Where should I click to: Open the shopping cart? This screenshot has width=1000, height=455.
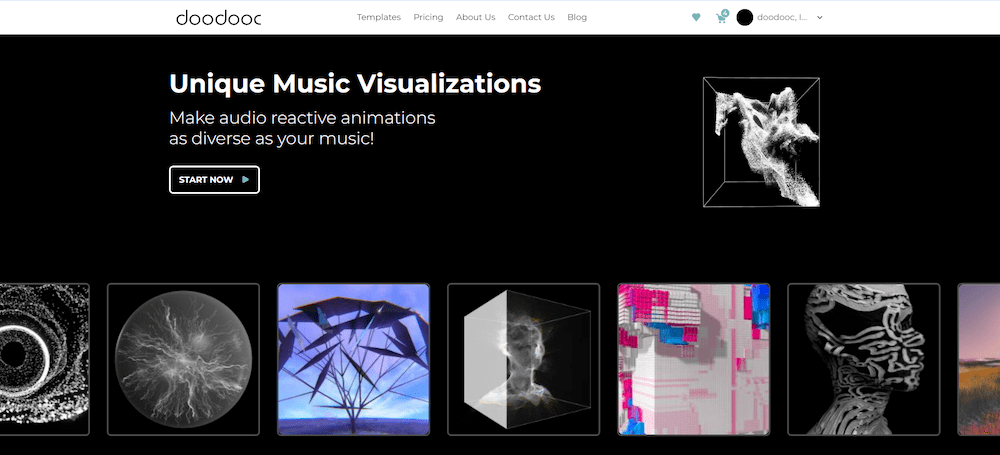tap(721, 17)
